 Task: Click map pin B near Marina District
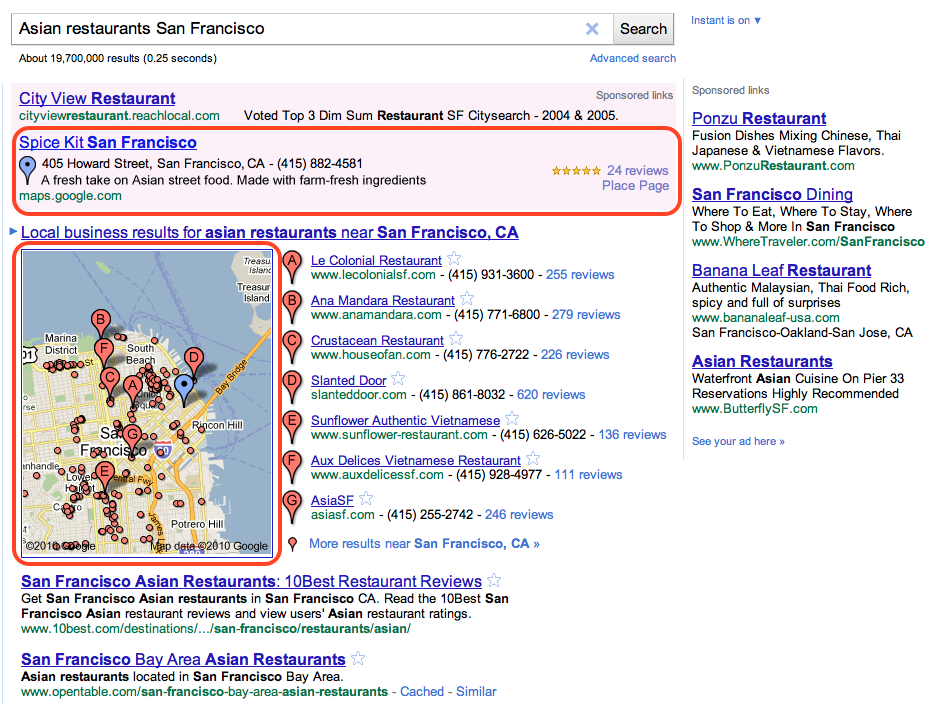[x=101, y=325]
